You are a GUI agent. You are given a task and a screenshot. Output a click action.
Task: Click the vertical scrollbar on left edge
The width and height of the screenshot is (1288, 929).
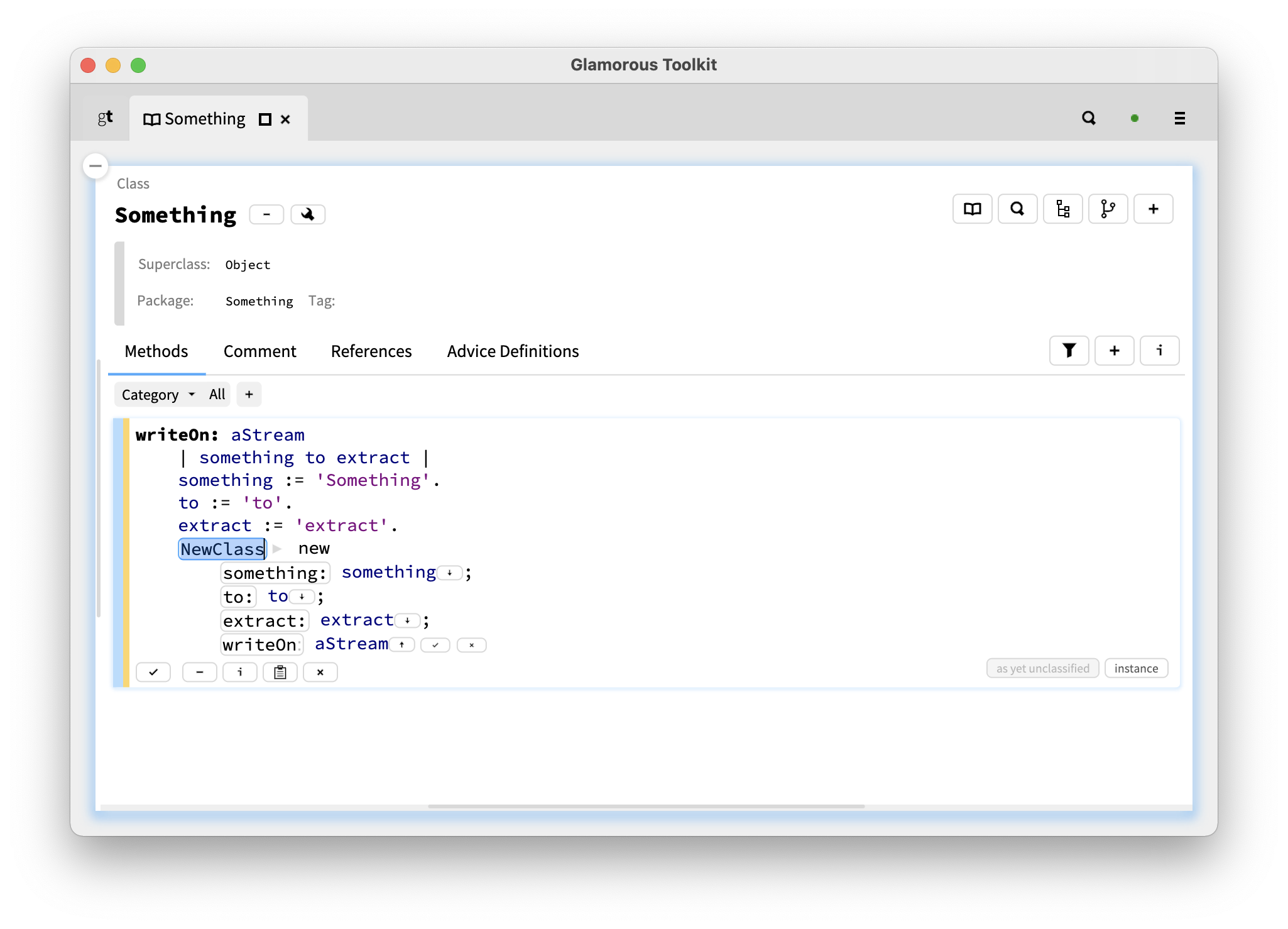(99, 488)
